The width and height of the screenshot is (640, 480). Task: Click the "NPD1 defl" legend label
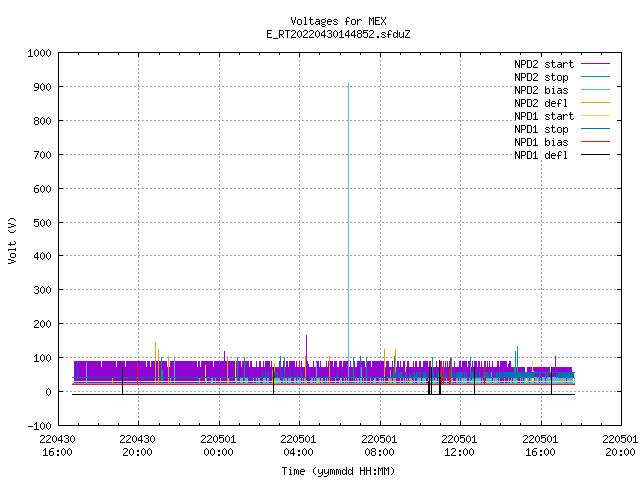pos(541,156)
